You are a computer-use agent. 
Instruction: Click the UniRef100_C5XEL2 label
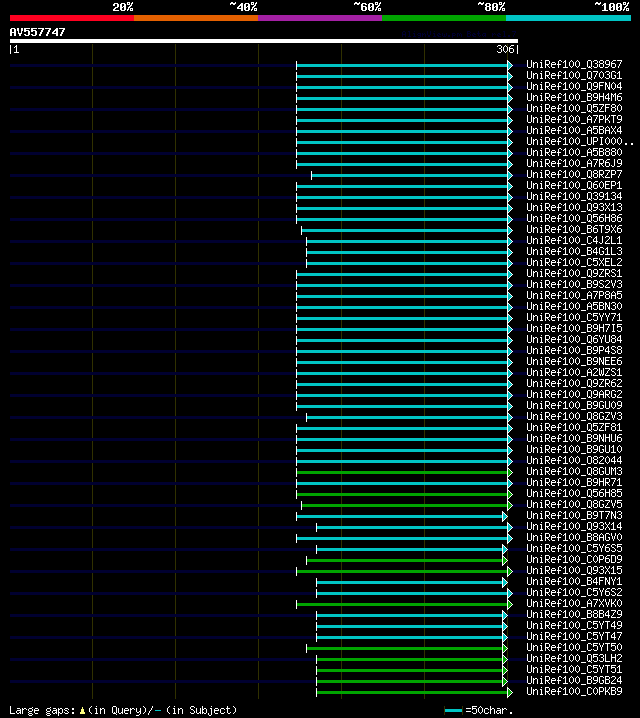pos(574,262)
